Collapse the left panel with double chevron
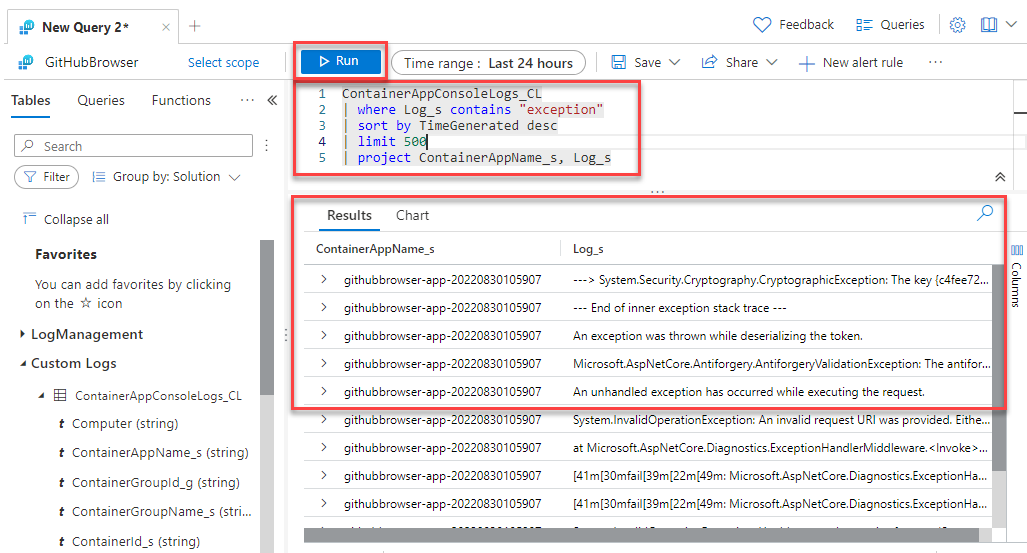Image resolution: width=1027 pixels, height=553 pixels. pos(272,100)
